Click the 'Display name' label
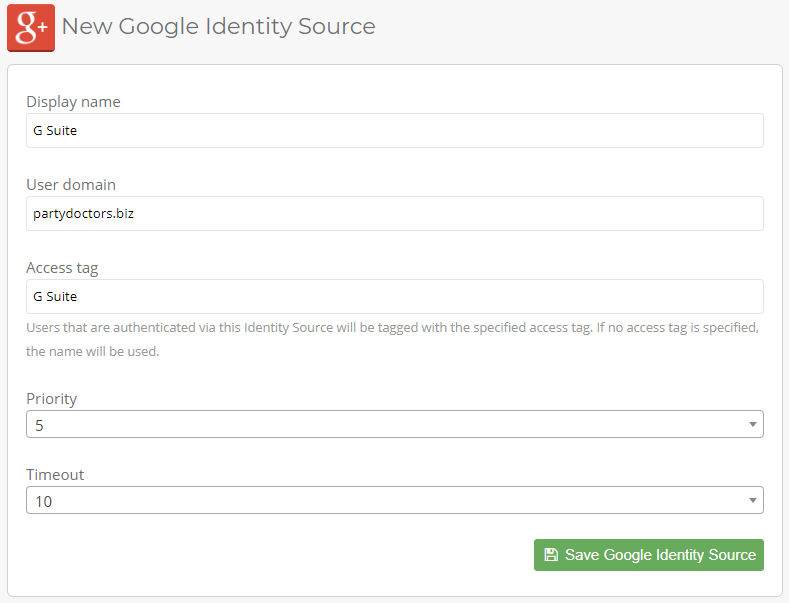This screenshot has height=603, width=789. point(73,102)
